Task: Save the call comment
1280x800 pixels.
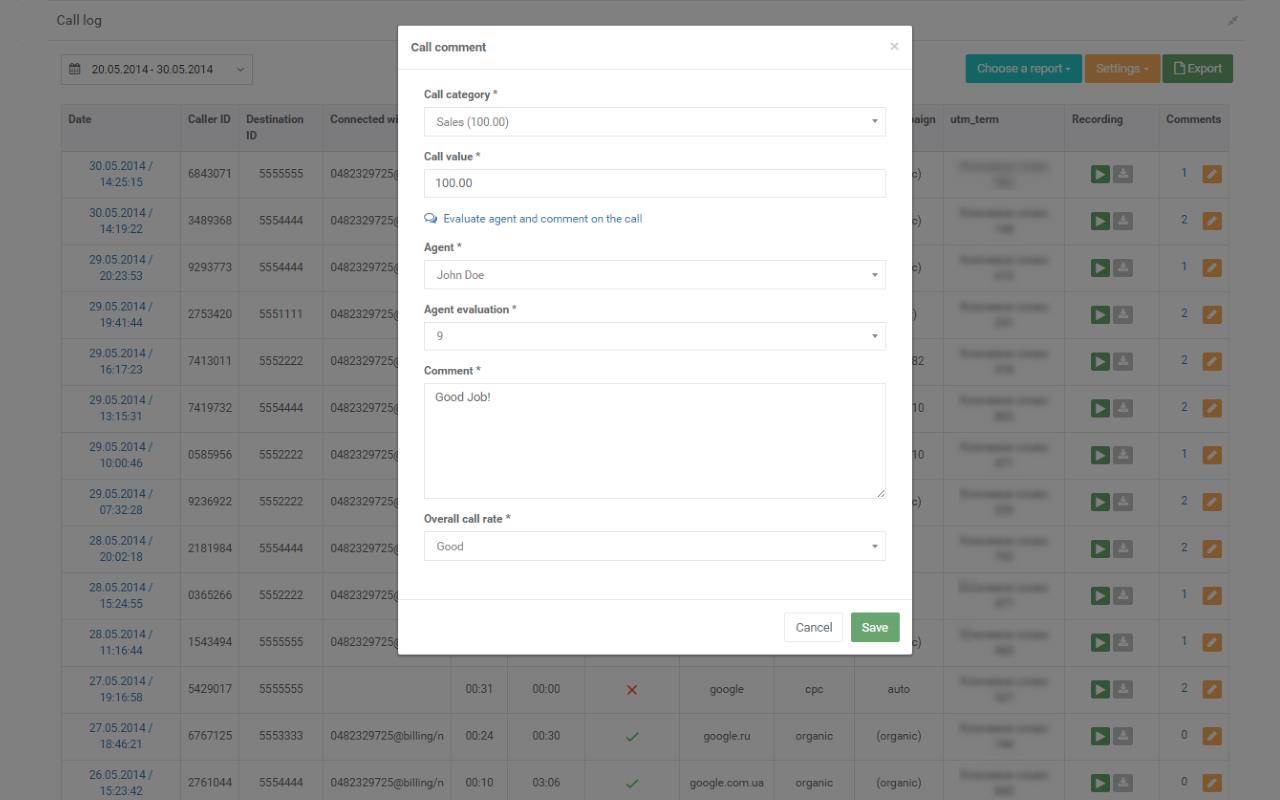Action: (x=874, y=627)
